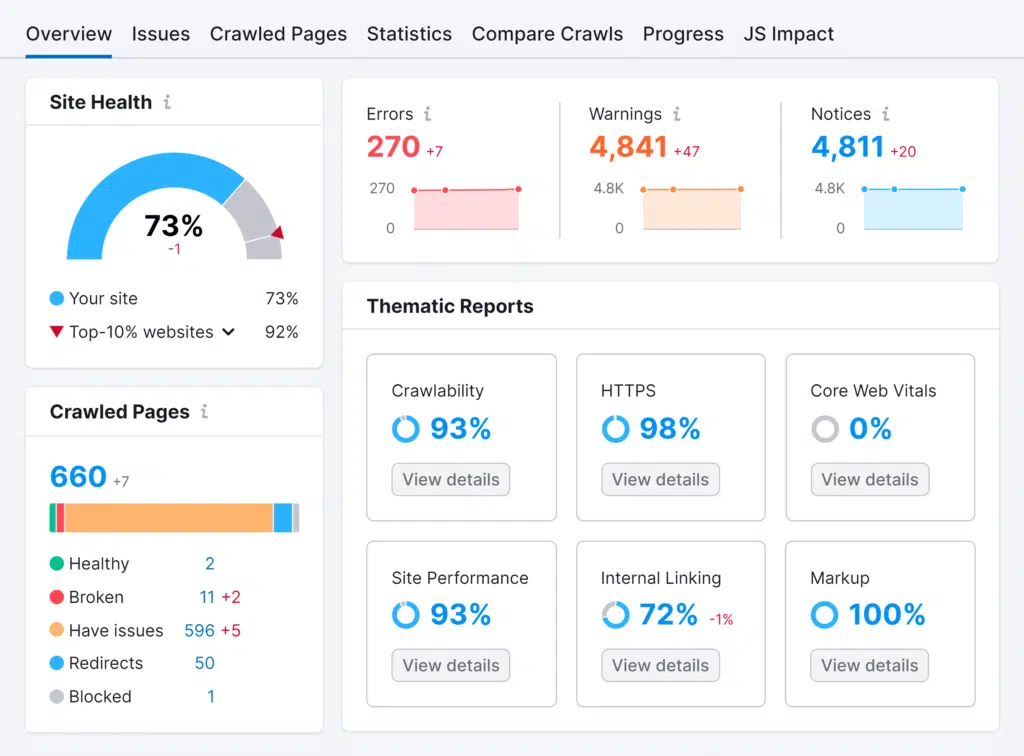The image size is (1024, 756).
Task: Click the red Broken legend dot
Action: coord(57,597)
